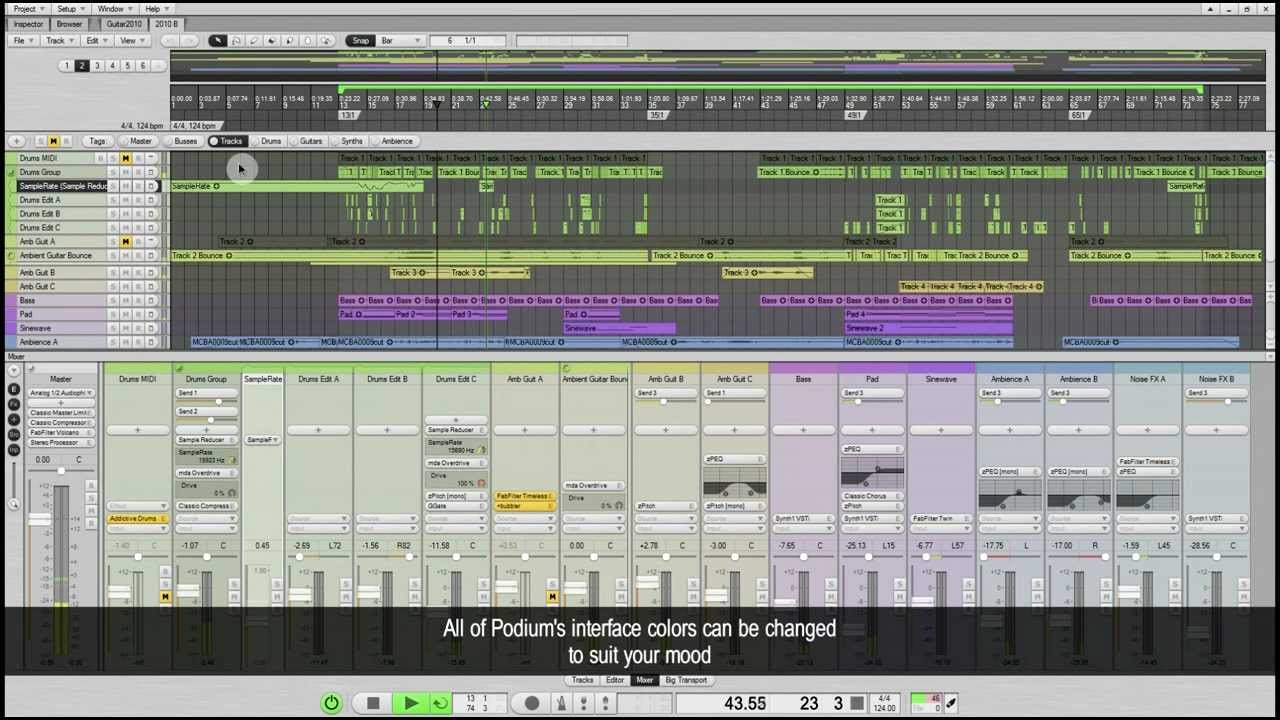Click the undo arrow button

(x=170, y=41)
